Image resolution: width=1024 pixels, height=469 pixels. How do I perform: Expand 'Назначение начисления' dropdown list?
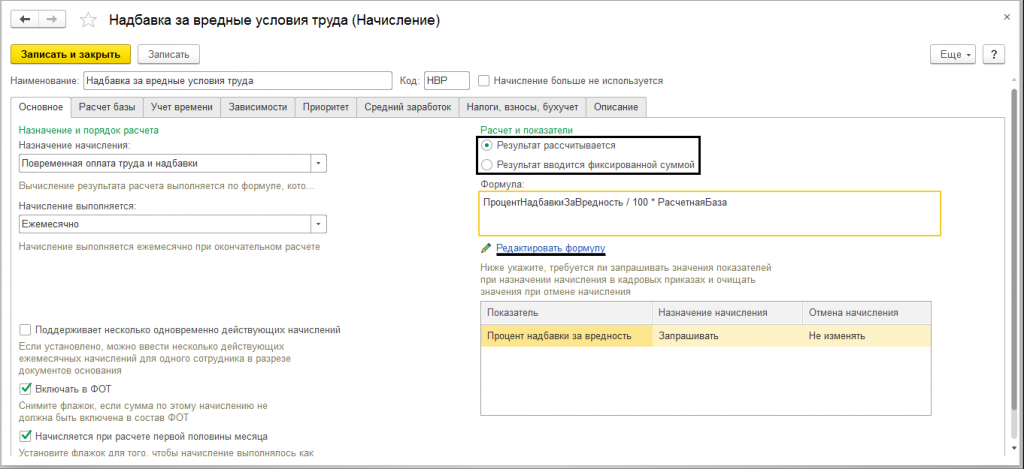pyautogui.click(x=318, y=162)
